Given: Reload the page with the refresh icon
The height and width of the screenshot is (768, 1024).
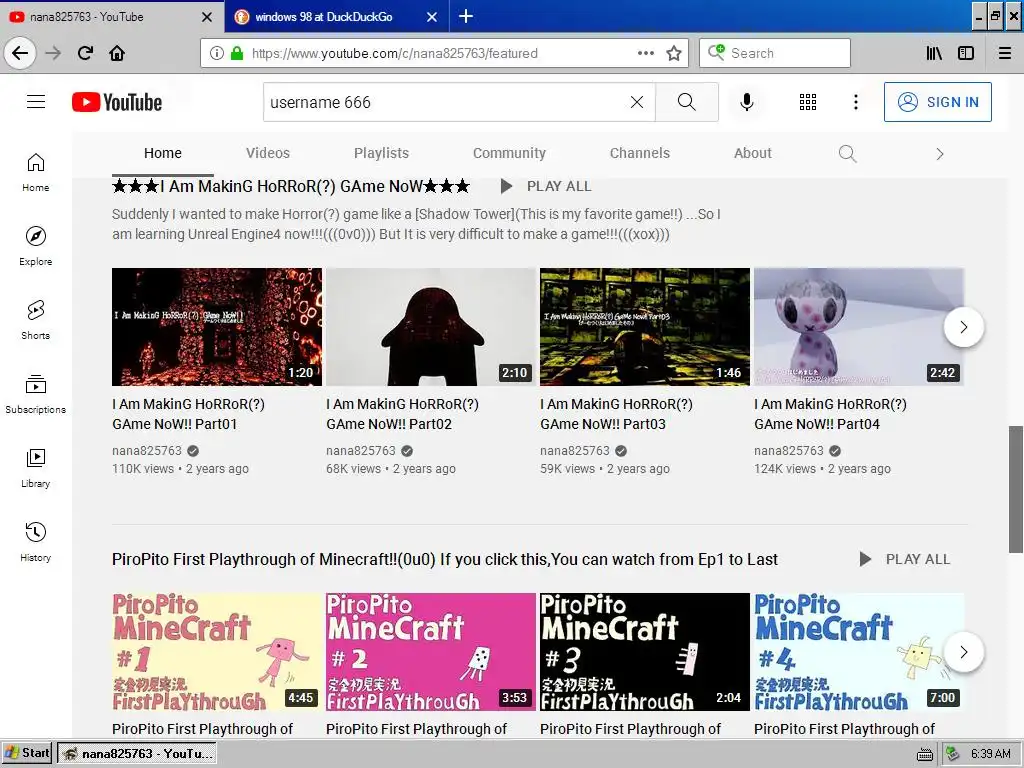Looking at the screenshot, I should [85, 53].
